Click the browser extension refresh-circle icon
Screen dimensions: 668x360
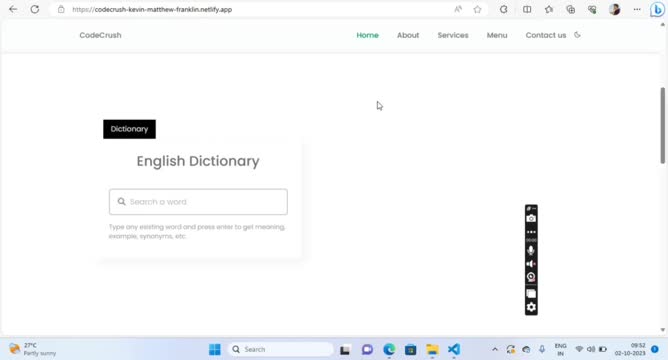tap(504, 9)
